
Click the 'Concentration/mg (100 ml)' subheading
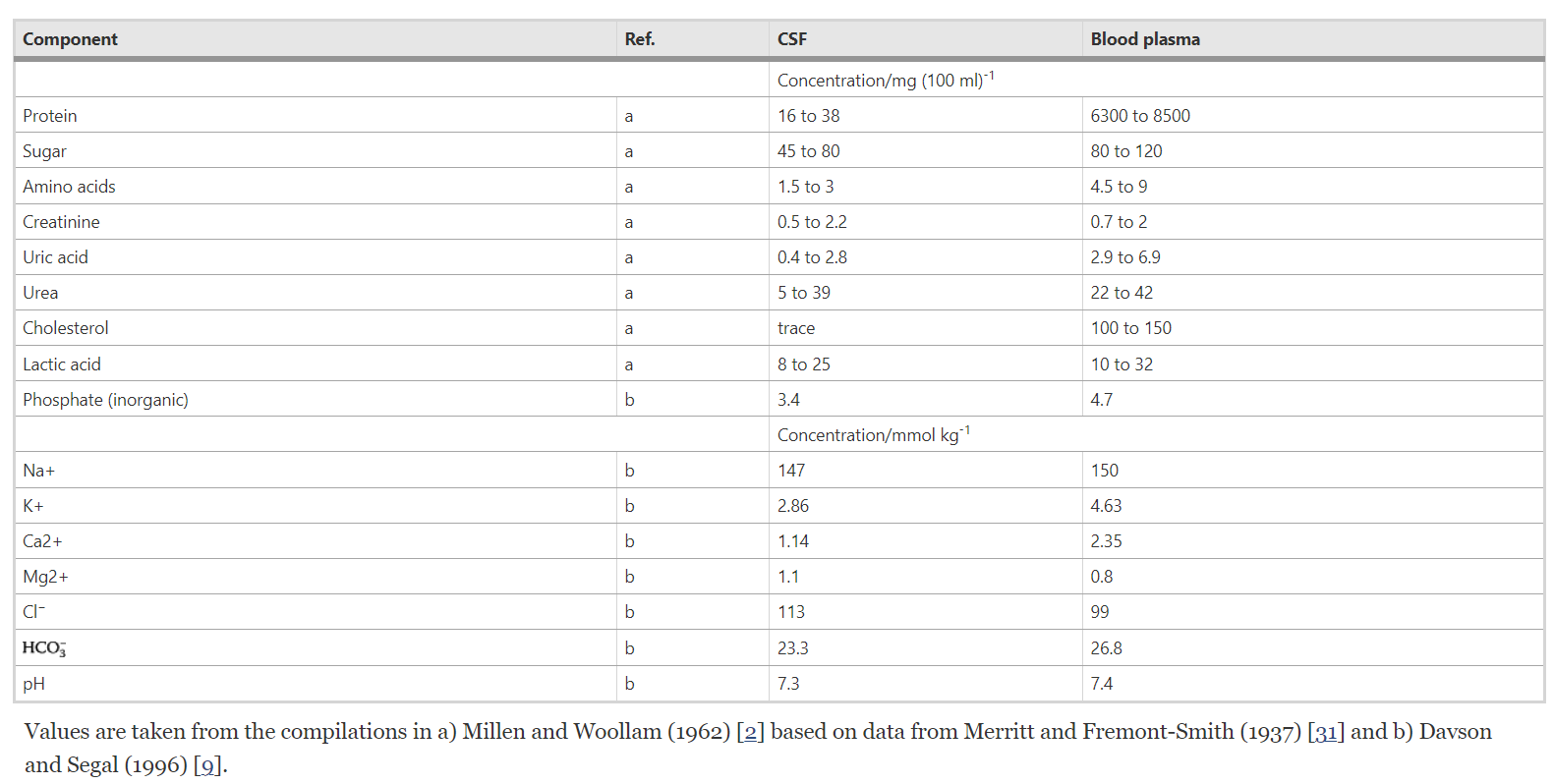885,80
